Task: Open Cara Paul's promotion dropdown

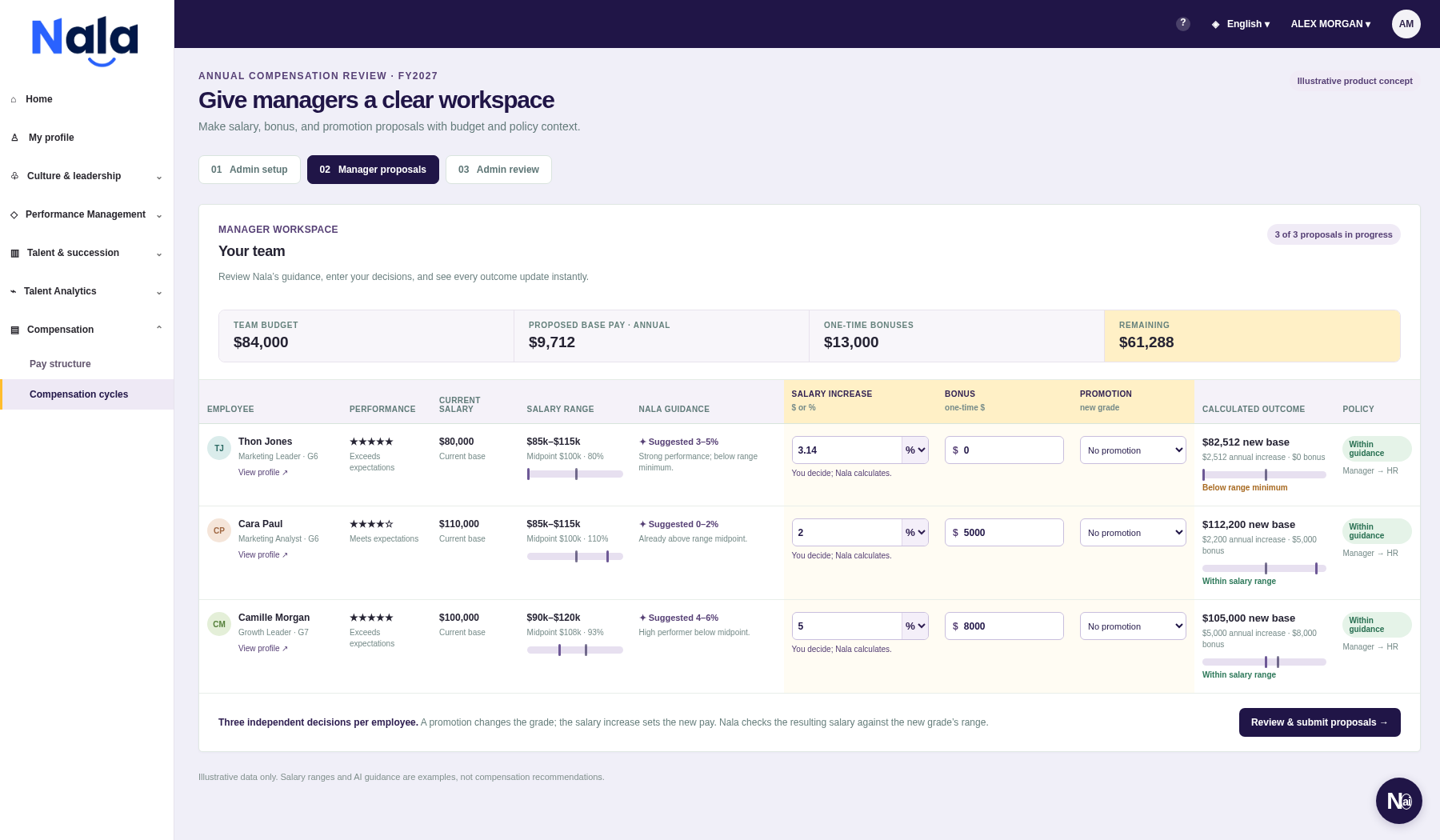Action: [1133, 533]
